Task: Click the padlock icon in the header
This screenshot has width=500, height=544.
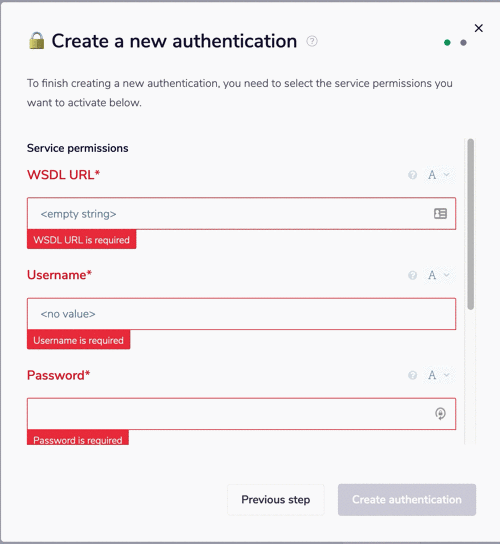Action: [36, 41]
